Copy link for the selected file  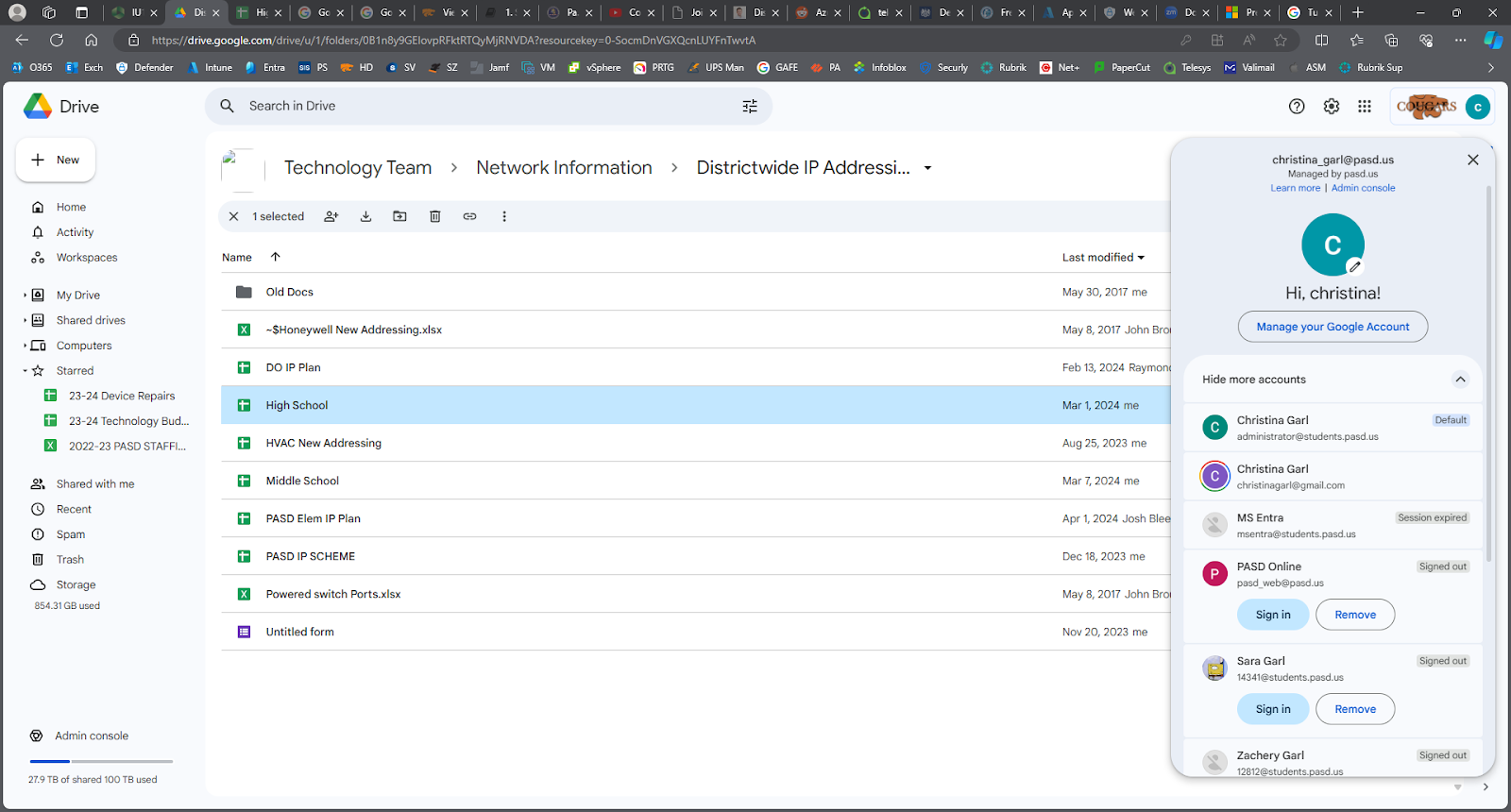pos(469,216)
